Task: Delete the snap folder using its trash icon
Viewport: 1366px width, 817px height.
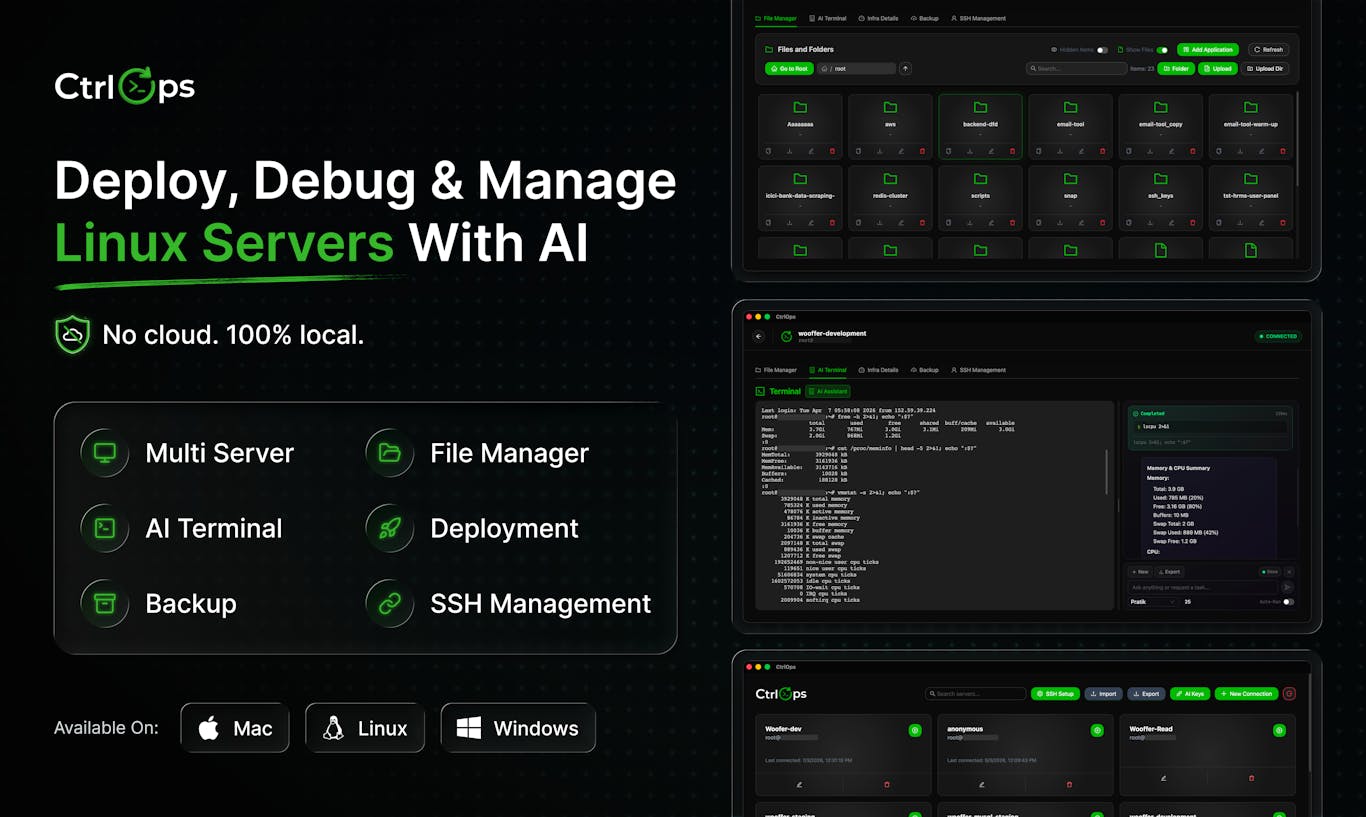Action: pyautogui.click(x=1102, y=222)
